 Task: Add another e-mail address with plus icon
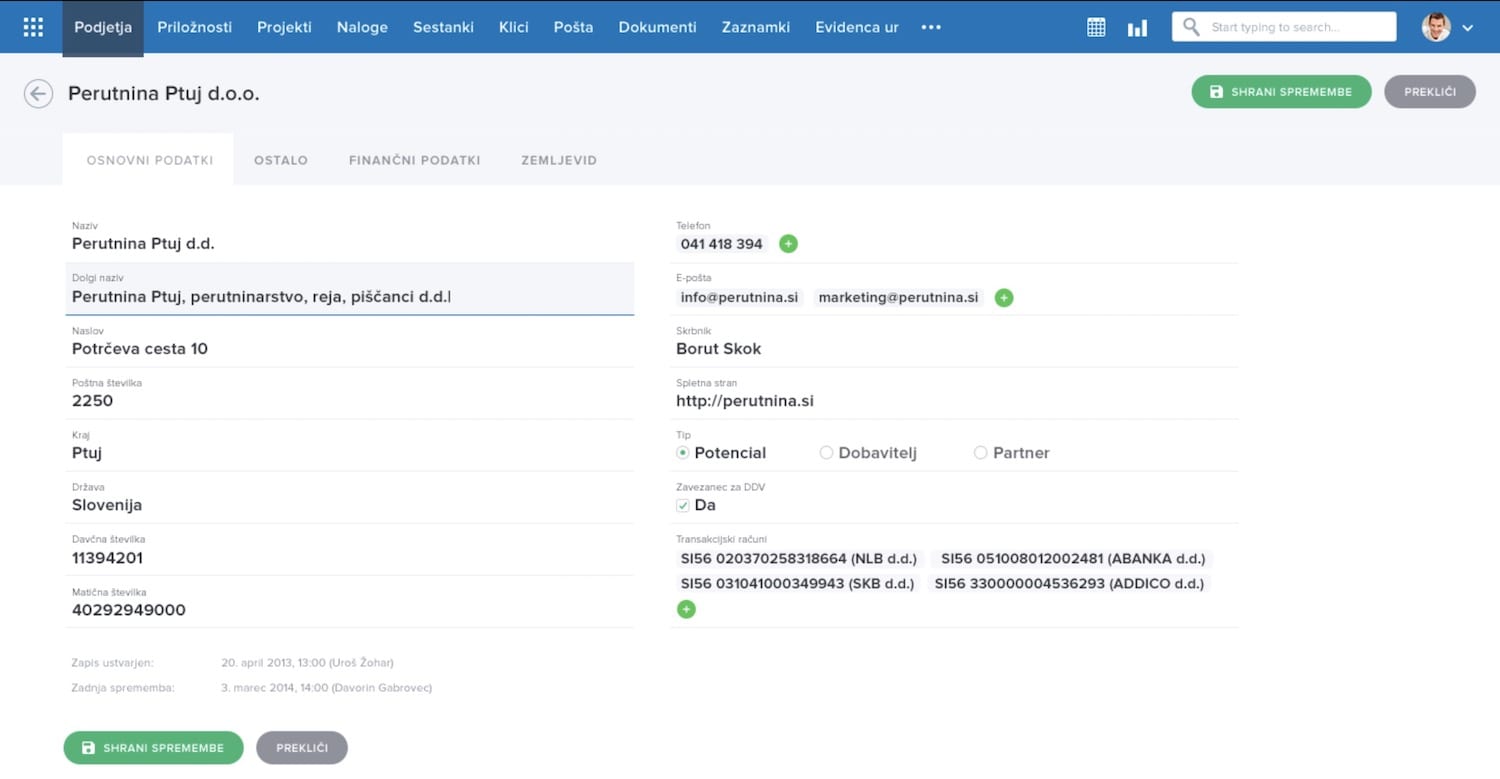pyautogui.click(x=1004, y=298)
